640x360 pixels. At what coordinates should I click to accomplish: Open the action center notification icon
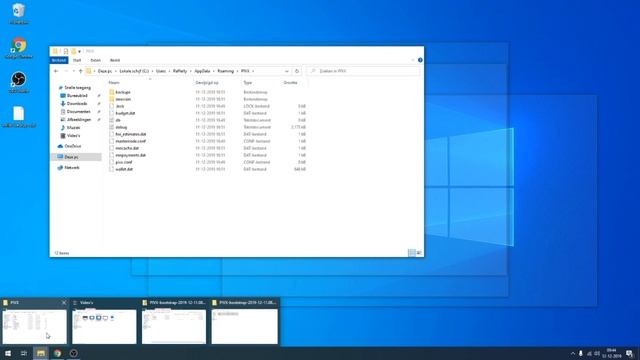pos(630,353)
